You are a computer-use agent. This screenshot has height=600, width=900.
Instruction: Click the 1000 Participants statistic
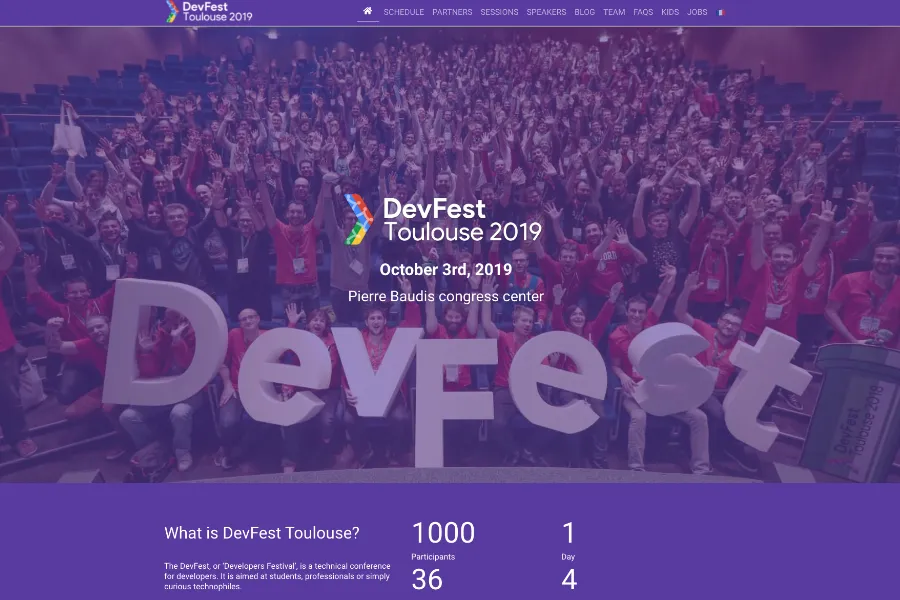[x=443, y=540]
